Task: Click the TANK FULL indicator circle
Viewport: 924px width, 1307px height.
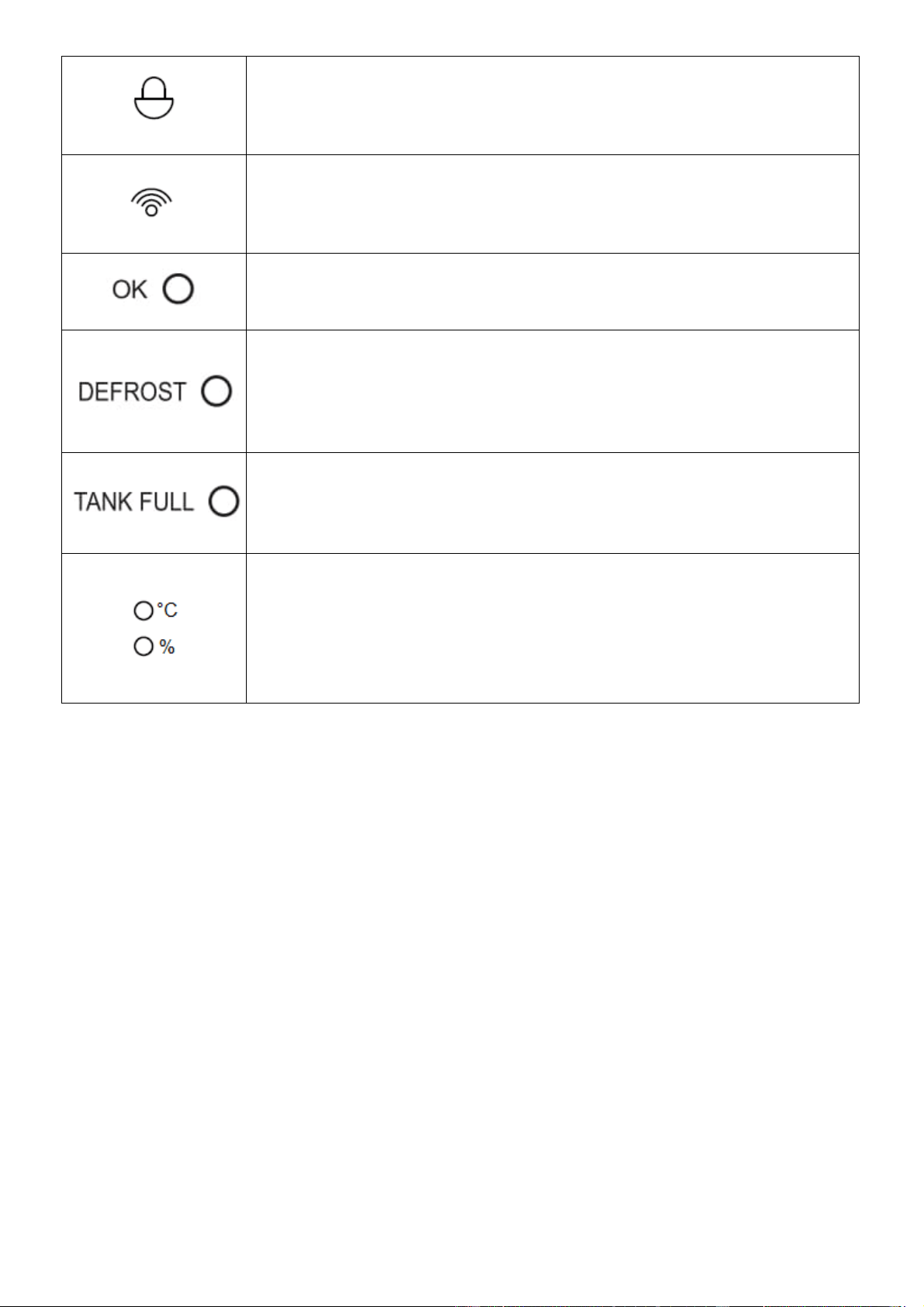Action: pyautogui.click(x=223, y=502)
